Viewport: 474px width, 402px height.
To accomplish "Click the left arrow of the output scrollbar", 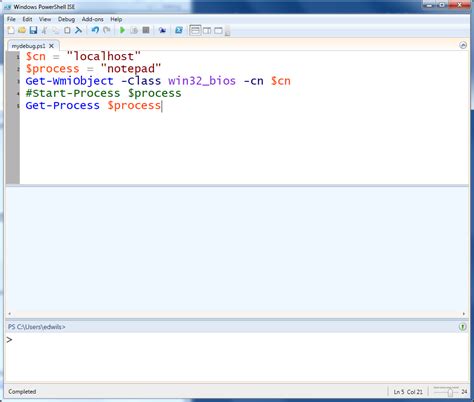I will pyautogui.click(x=9, y=314).
